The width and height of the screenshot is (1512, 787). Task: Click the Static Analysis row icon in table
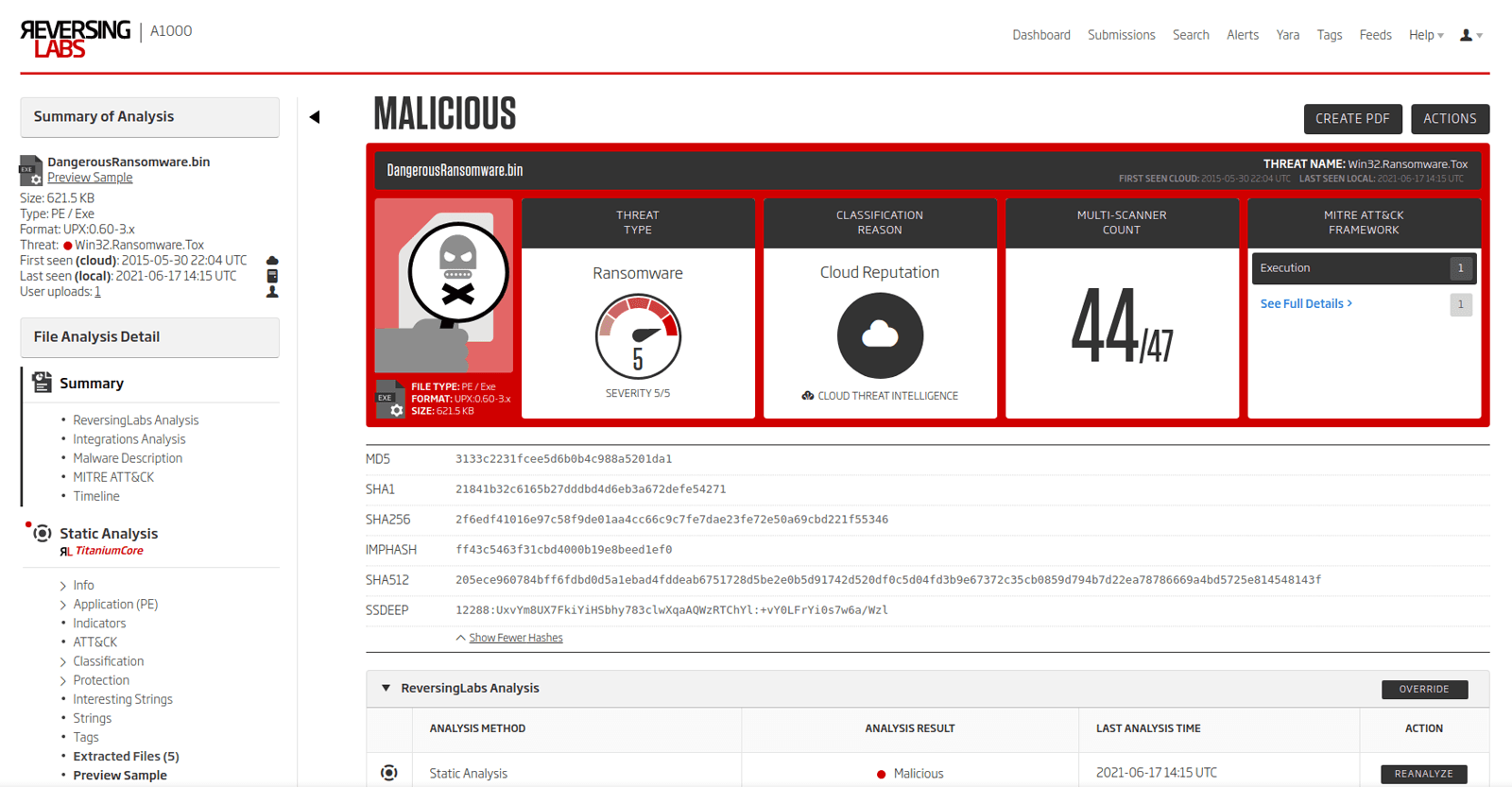pos(389,773)
